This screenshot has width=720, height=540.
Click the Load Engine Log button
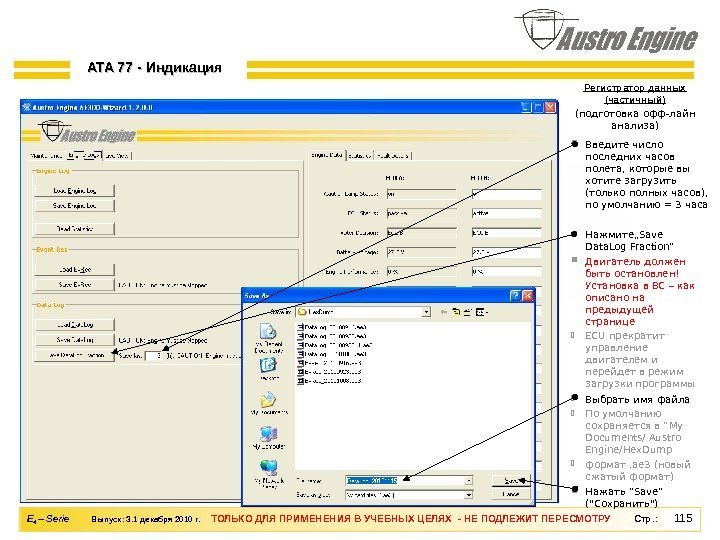(x=74, y=191)
